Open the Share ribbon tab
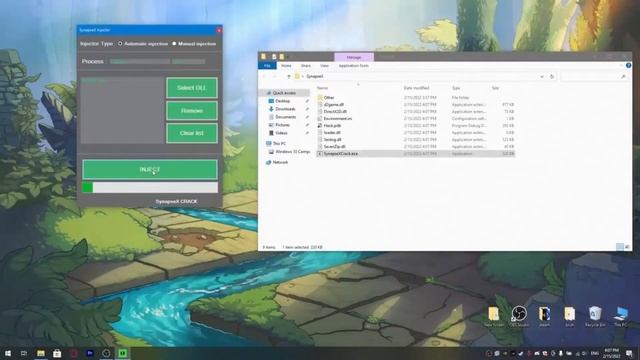 coord(305,65)
